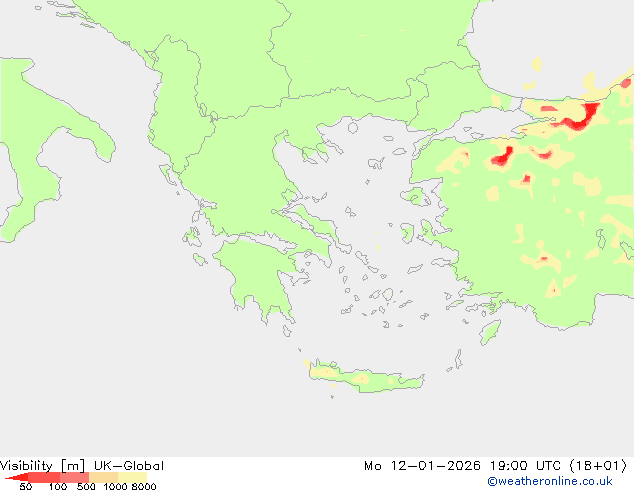Click the legend swatch between 100 and 500
The height and width of the screenshot is (490, 634).
coord(74,477)
